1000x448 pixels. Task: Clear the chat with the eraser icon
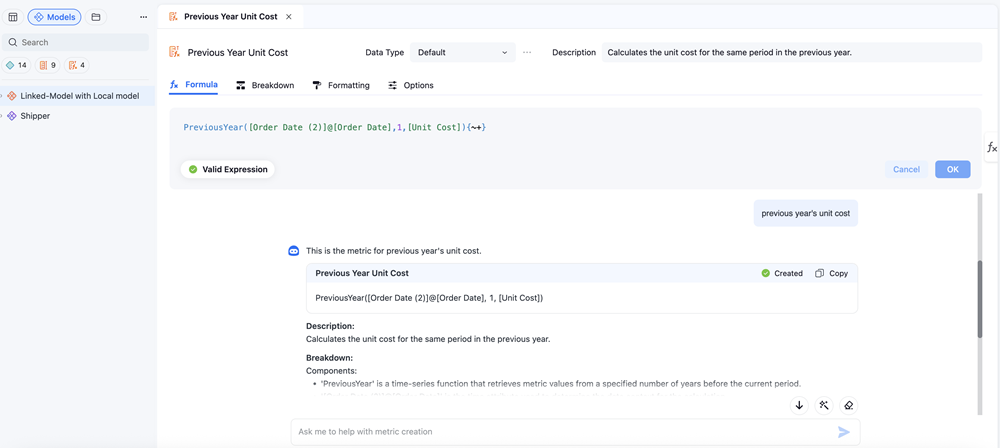click(x=848, y=405)
